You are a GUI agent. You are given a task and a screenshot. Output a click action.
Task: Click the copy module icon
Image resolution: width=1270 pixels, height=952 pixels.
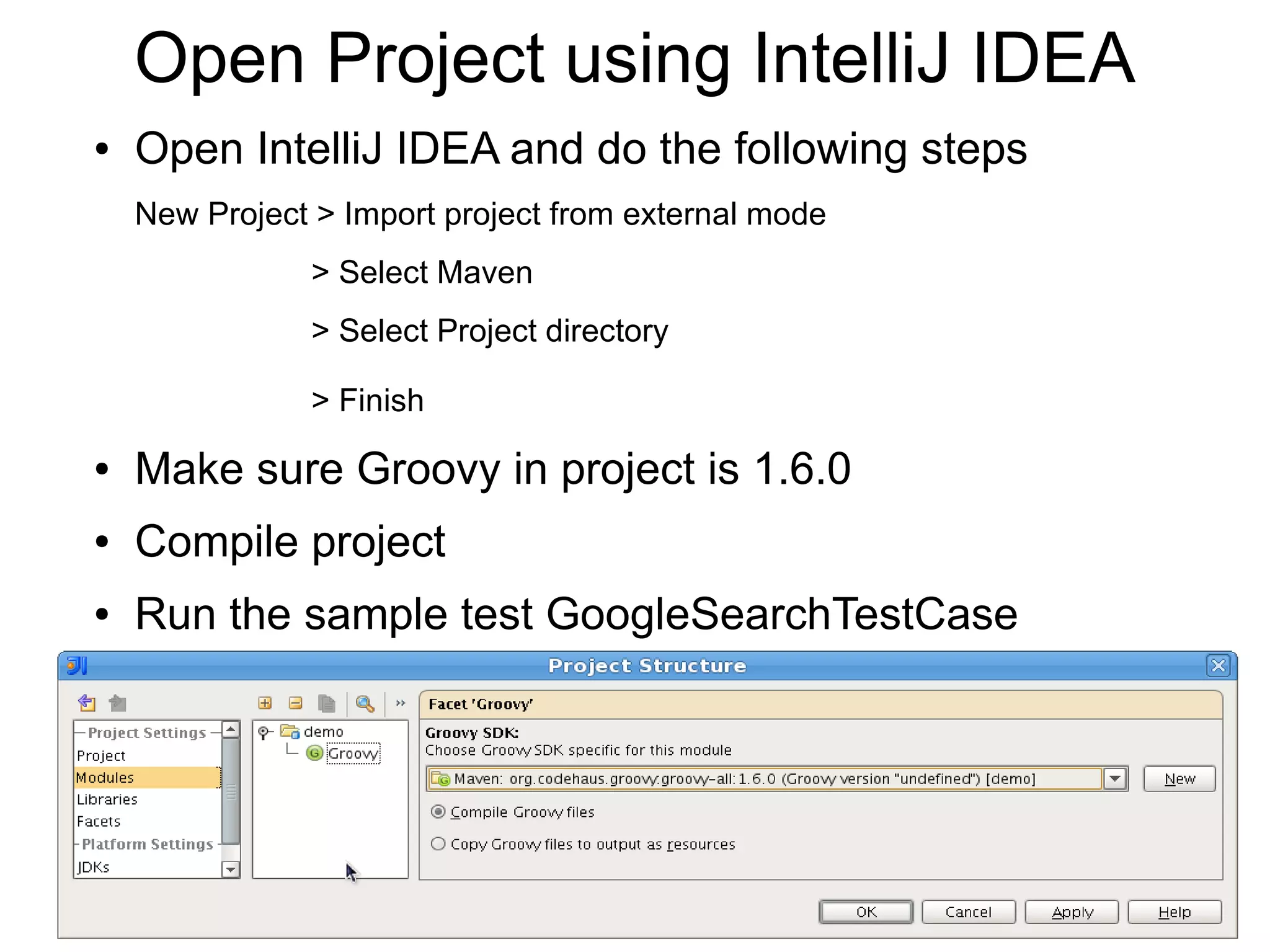pos(326,703)
